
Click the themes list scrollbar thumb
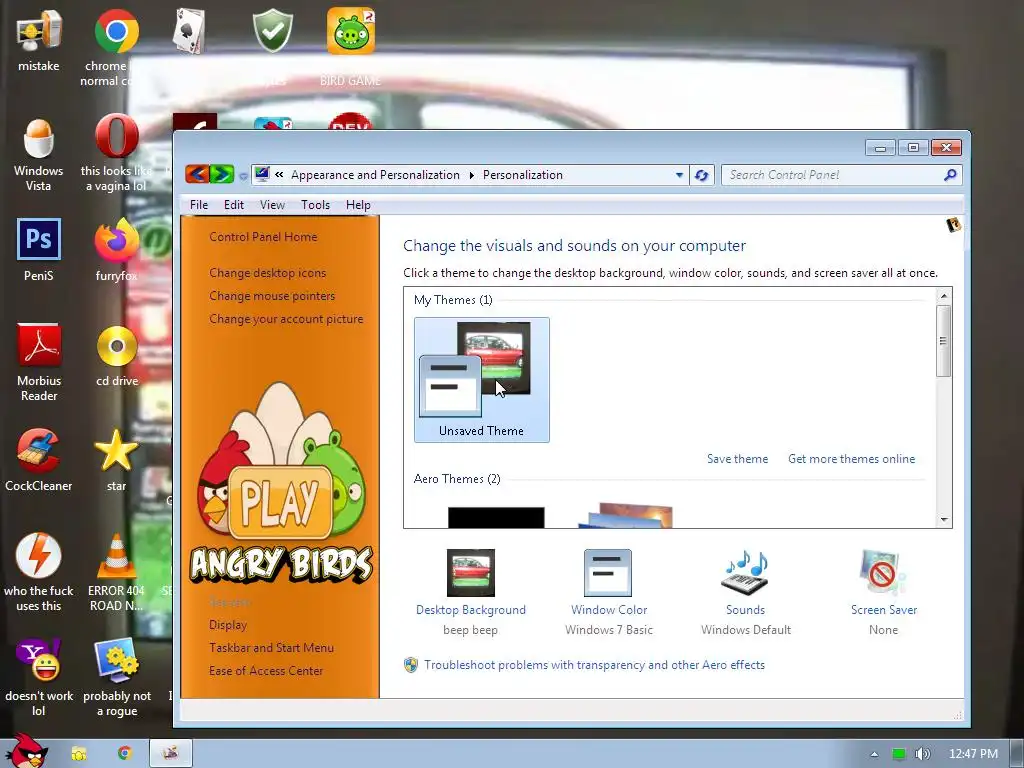(x=943, y=341)
